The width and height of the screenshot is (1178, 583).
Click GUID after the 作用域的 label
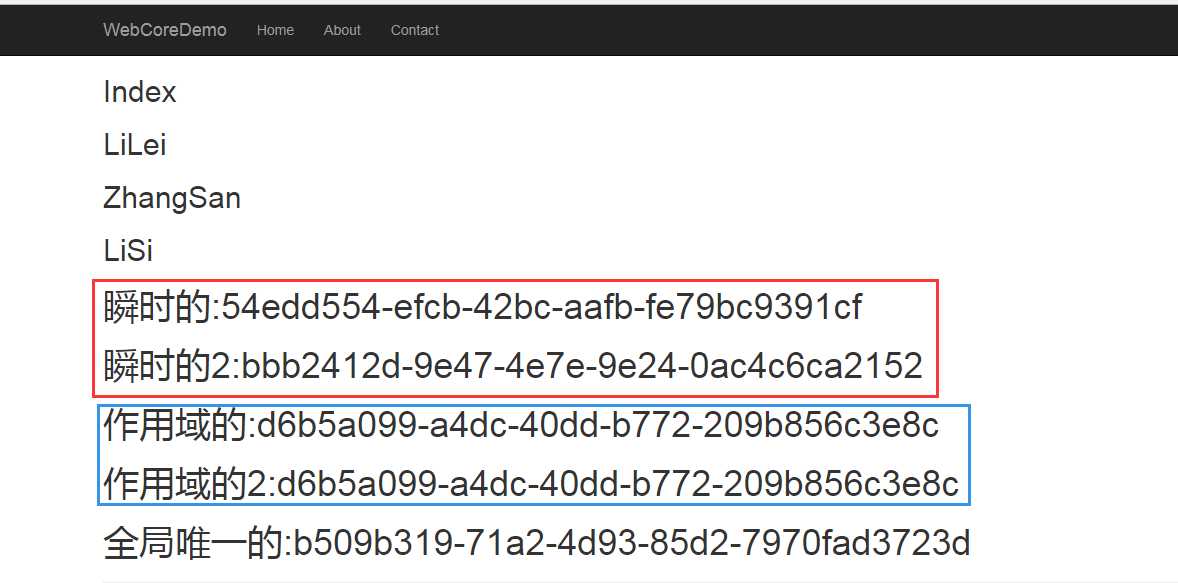(598, 426)
